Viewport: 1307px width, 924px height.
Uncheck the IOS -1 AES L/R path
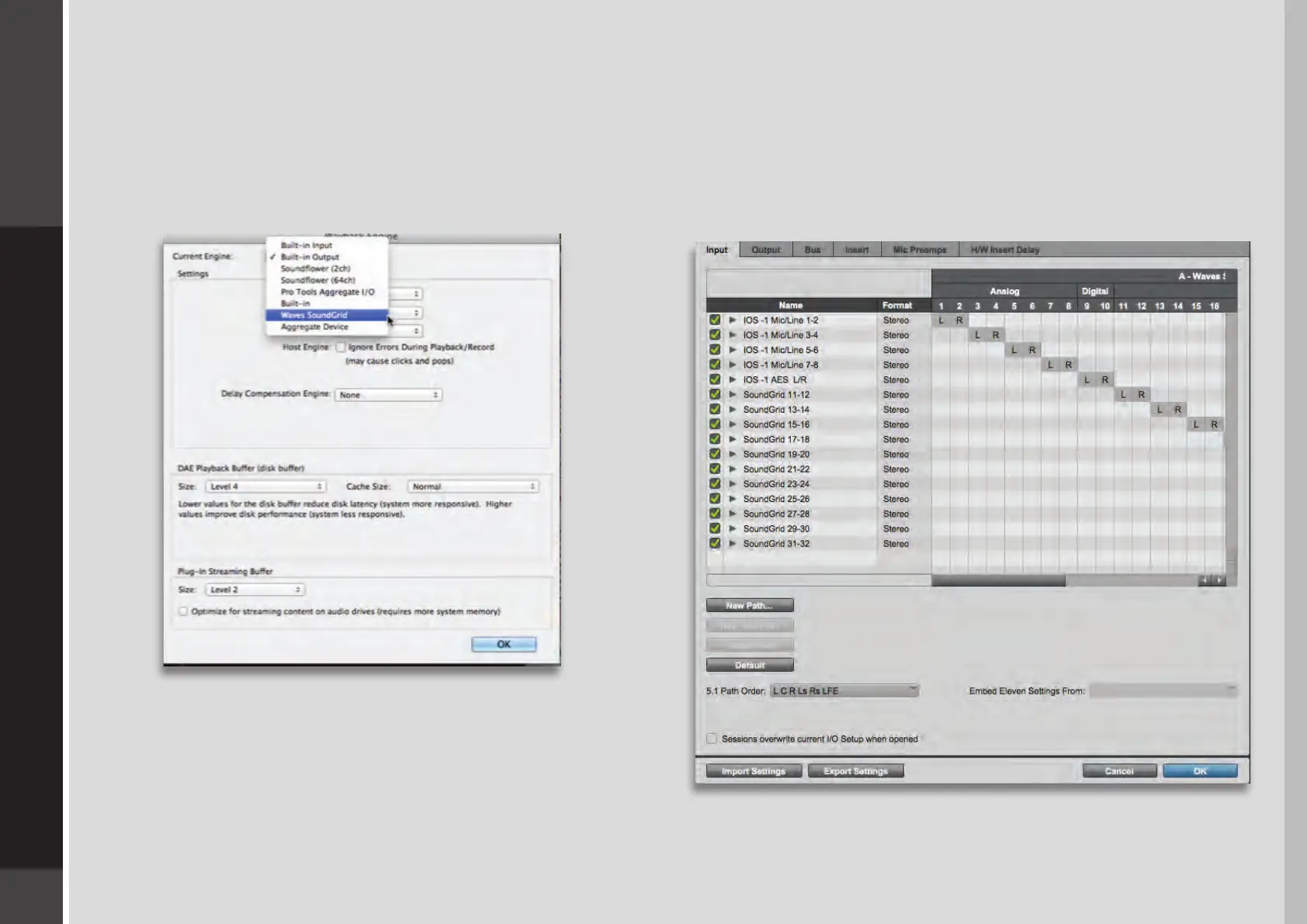(715, 379)
